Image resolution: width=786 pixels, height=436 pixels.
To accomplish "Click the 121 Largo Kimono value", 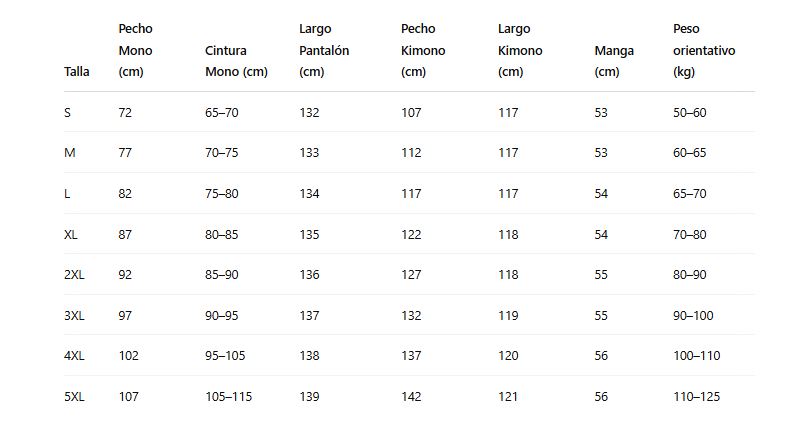I will [x=508, y=397].
